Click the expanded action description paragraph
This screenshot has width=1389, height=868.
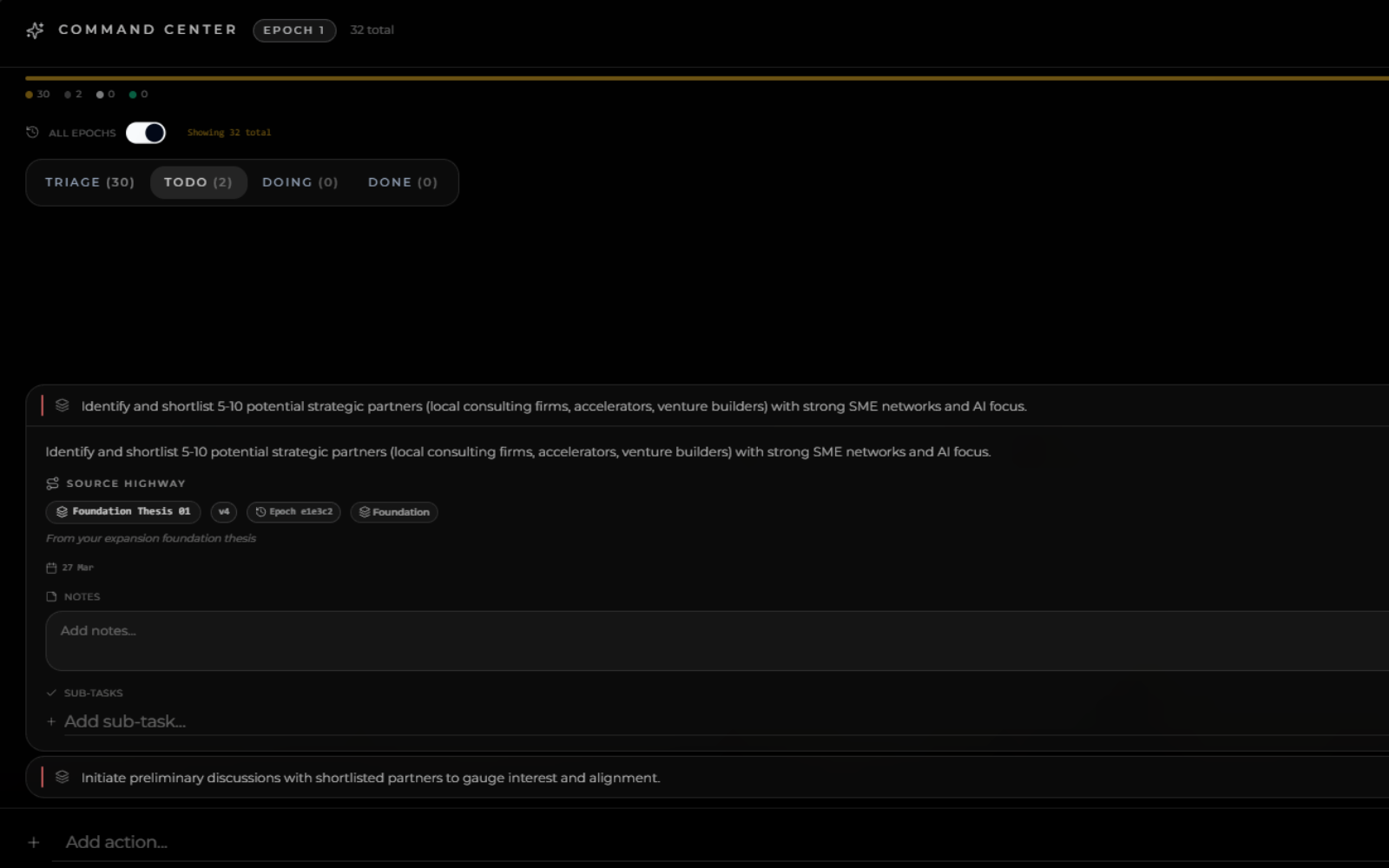(x=518, y=451)
